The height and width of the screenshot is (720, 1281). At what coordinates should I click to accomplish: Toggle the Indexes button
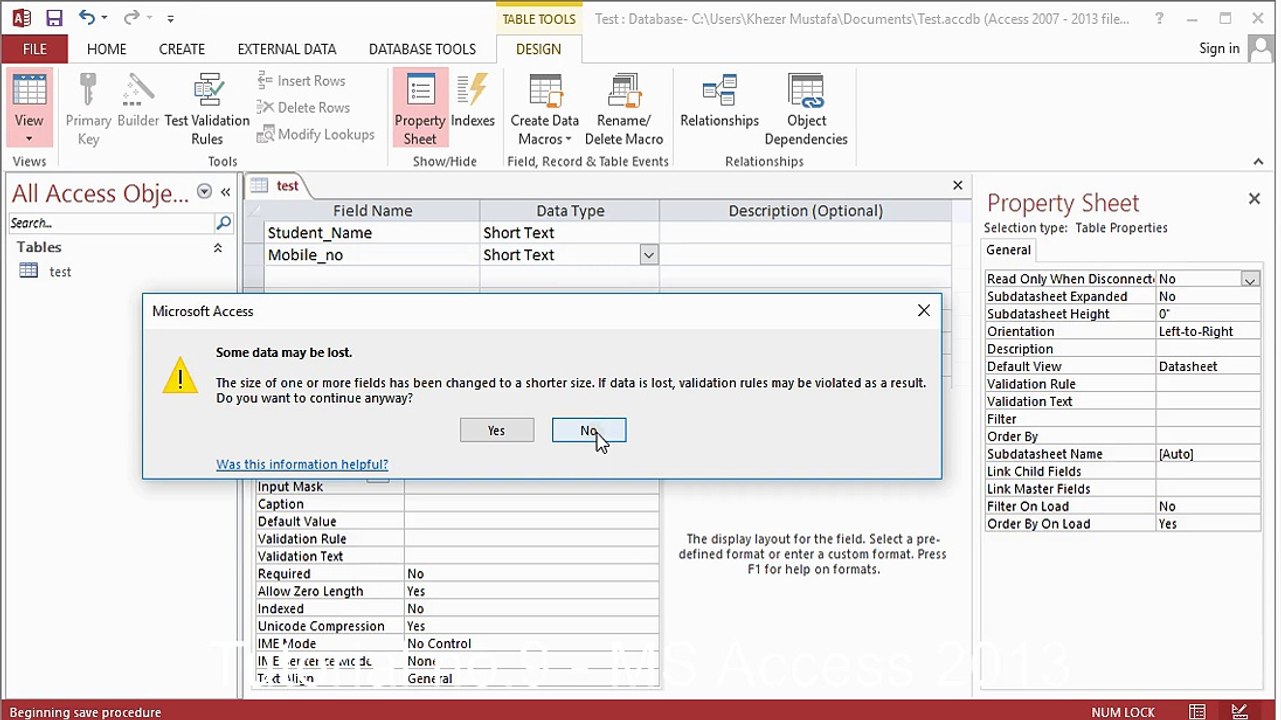(x=473, y=100)
